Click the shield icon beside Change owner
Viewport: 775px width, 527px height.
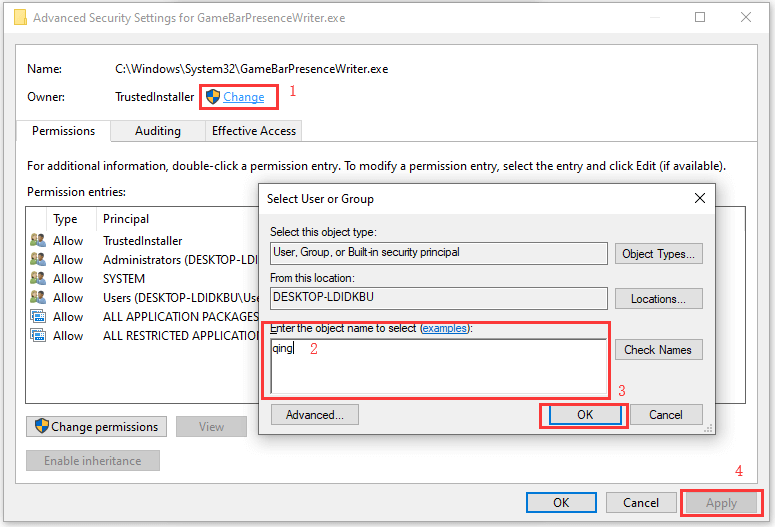click(x=213, y=97)
